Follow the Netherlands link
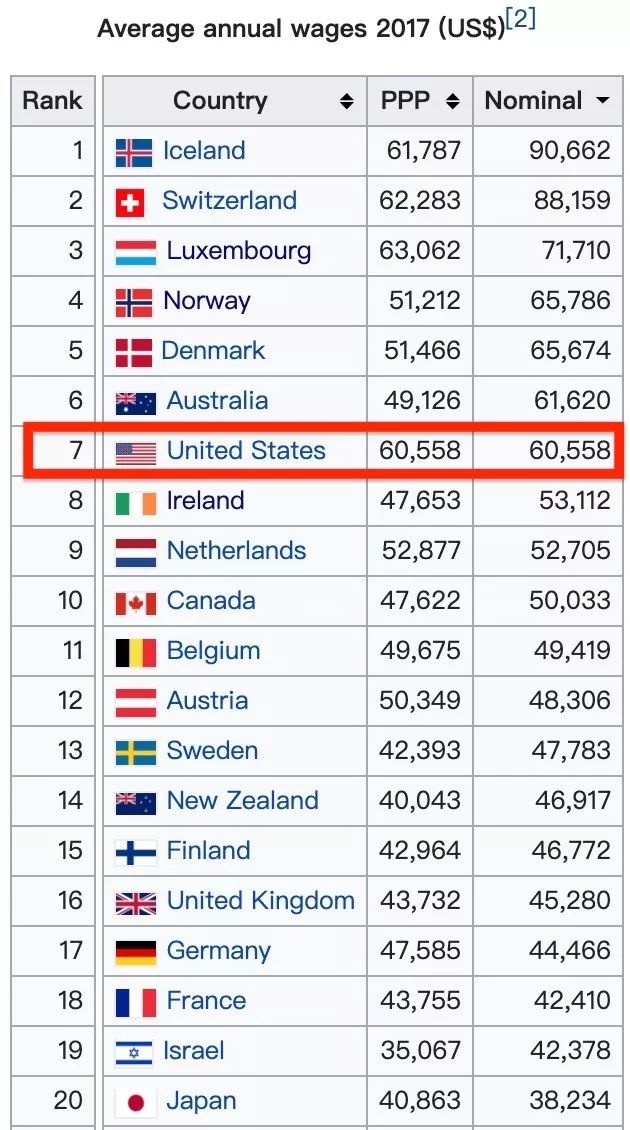This screenshot has height=1130, width=630. point(236,551)
